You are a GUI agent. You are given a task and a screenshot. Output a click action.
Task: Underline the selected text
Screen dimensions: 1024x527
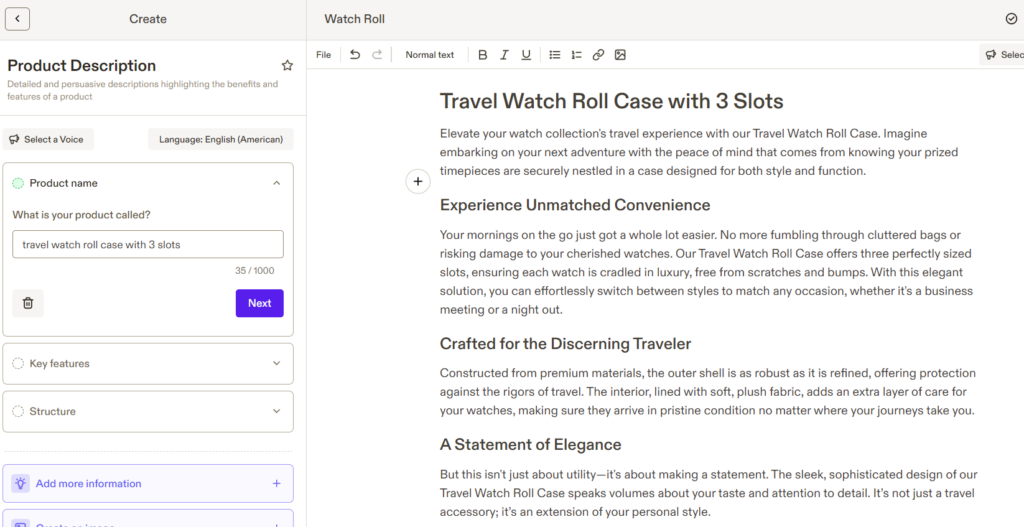pyautogui.click(x=526, y=55)
